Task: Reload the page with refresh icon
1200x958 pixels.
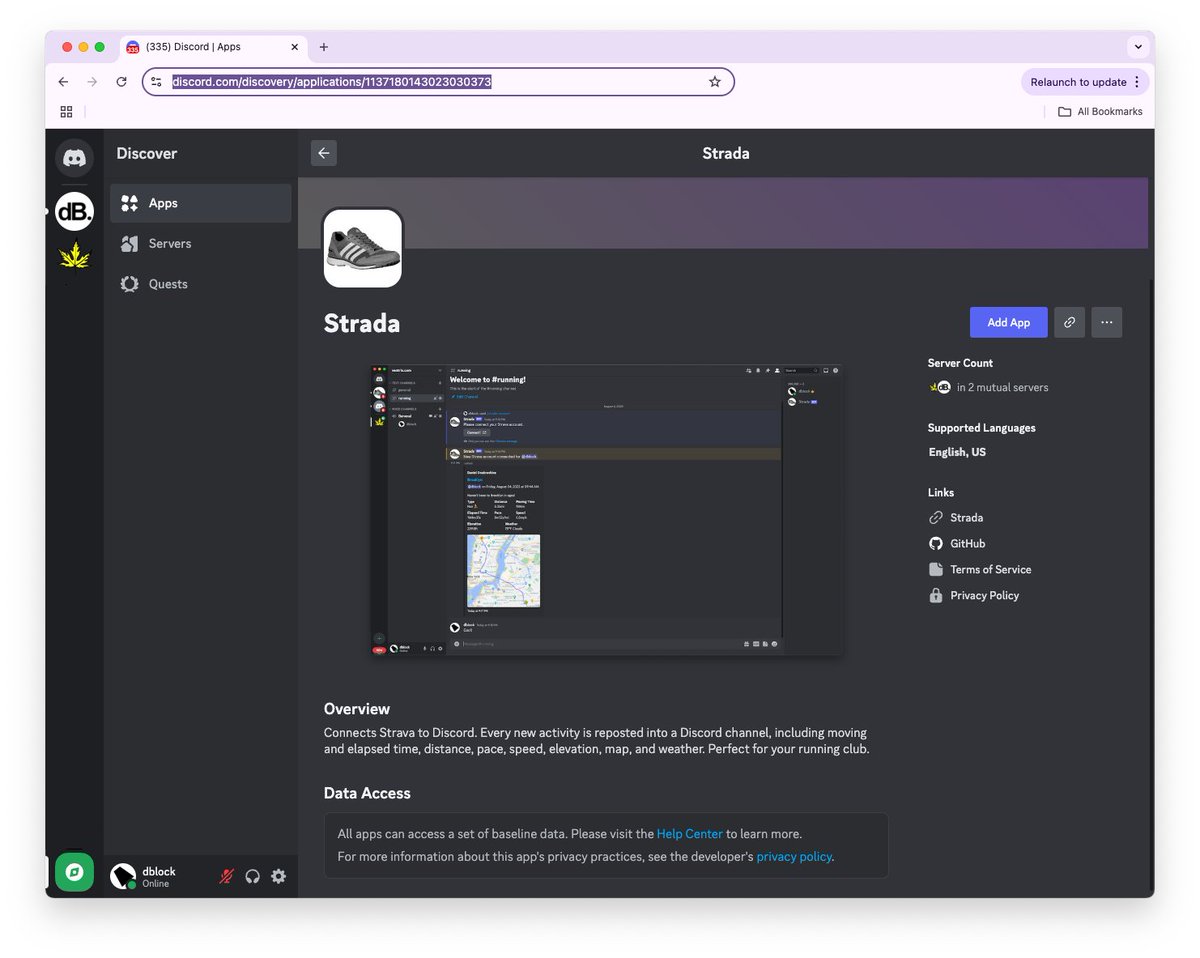Action: [121, 82]
